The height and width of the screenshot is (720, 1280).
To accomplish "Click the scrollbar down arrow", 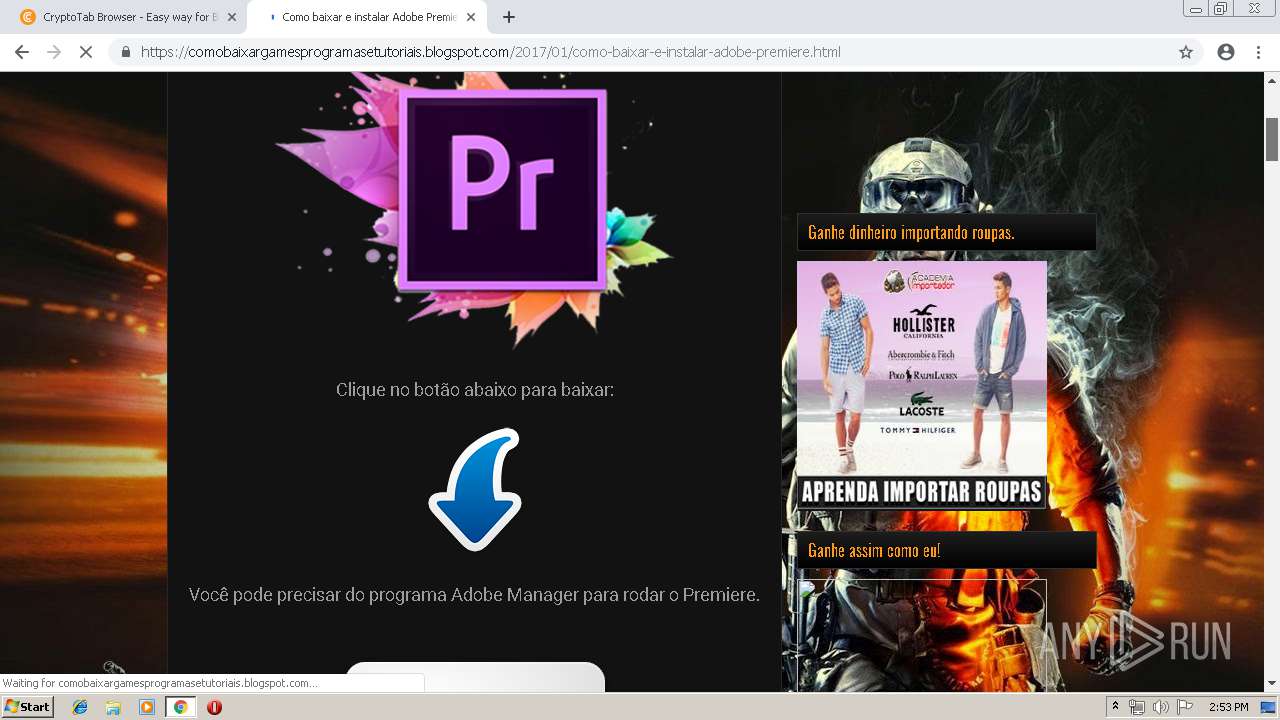I will (x=1272, y=683).
